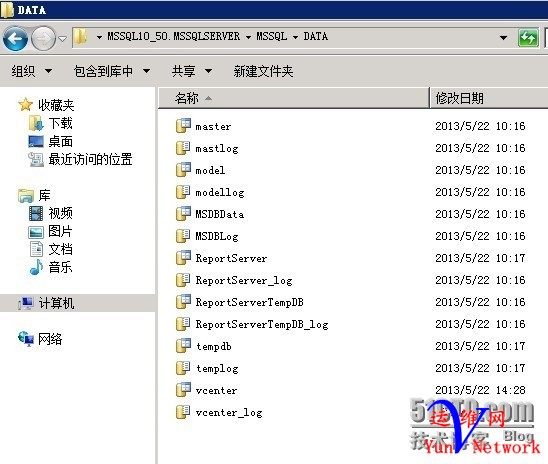Click the Back navigation arrow
Viewport: 548px width, 464px height.
coord(15,38)
